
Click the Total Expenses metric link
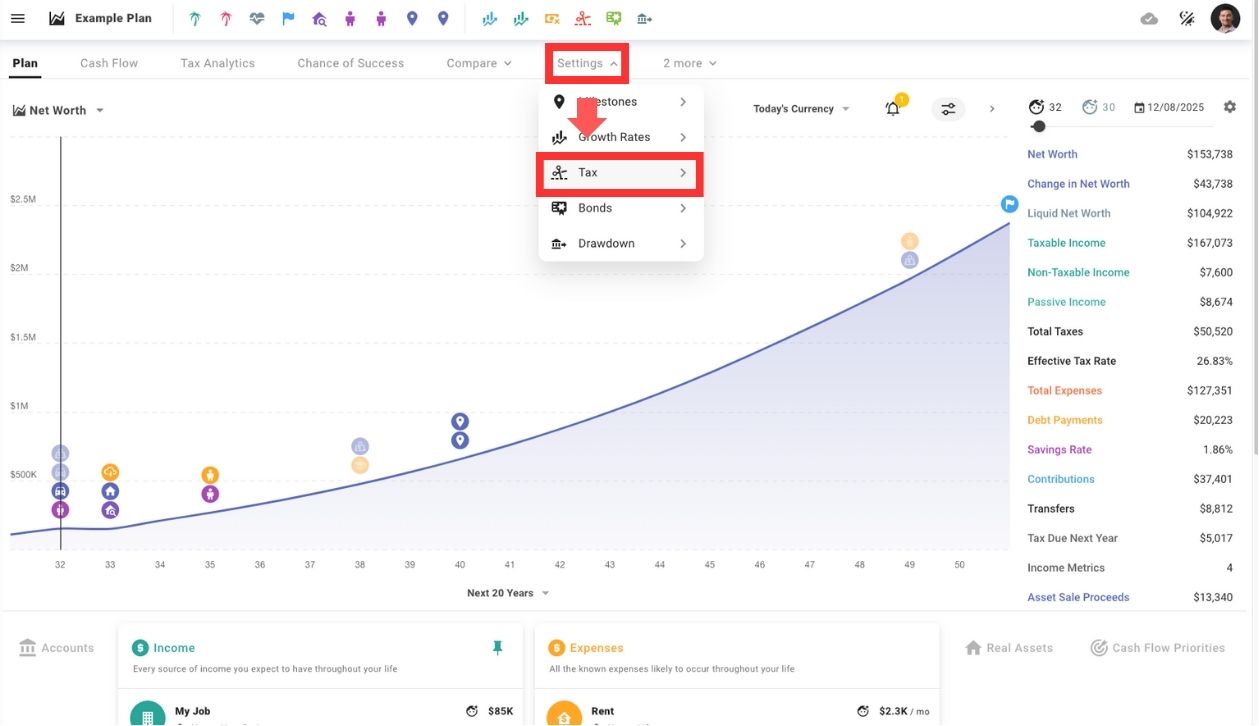coord(1064,391)
